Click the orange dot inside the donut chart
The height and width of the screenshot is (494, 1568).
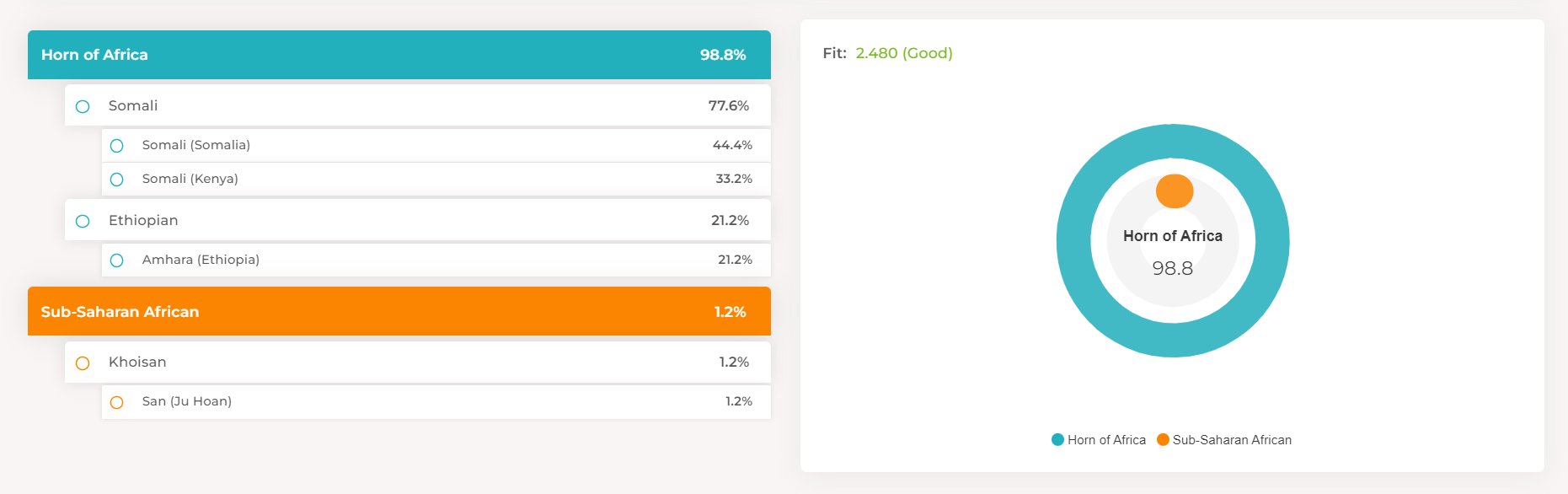1174,191
